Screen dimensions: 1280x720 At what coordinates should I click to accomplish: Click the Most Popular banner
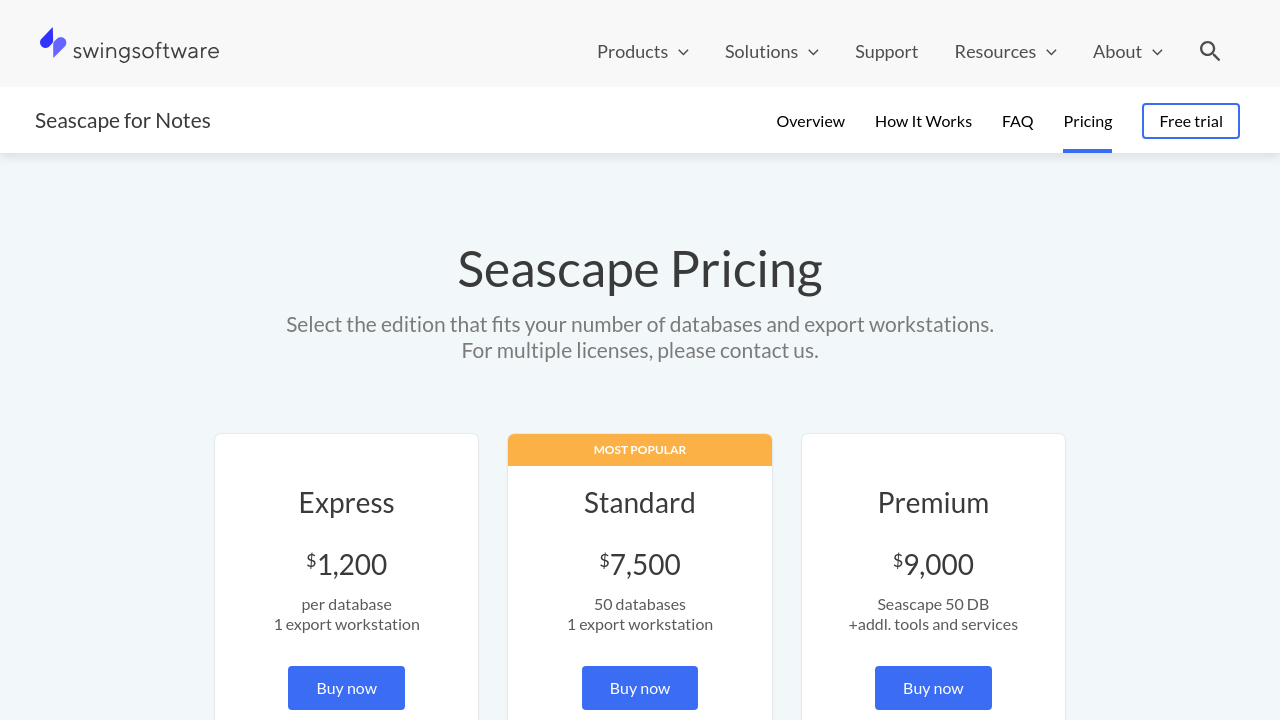640,450
